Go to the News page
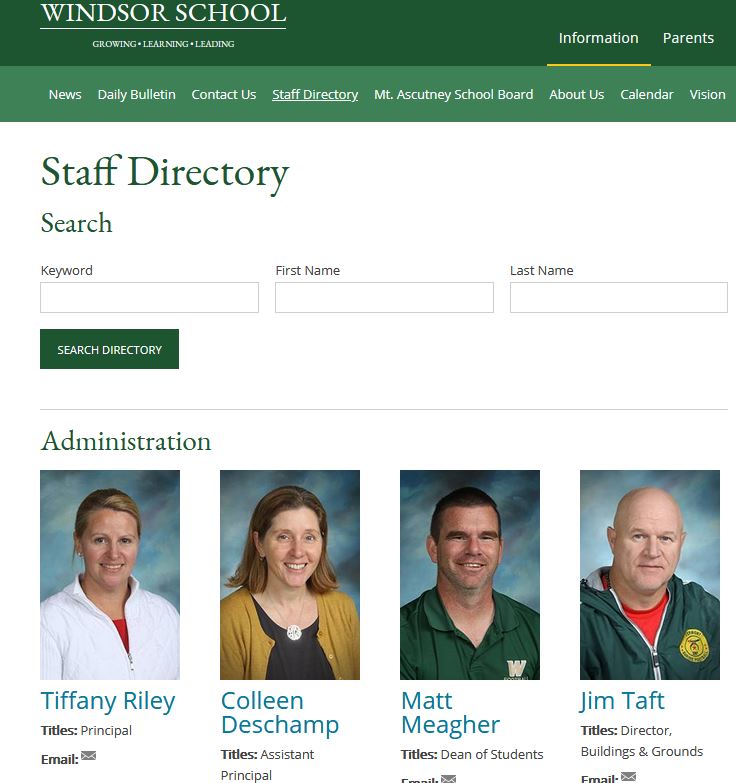The height and width of the screenshot is (783, 736). tap(65, 94)
